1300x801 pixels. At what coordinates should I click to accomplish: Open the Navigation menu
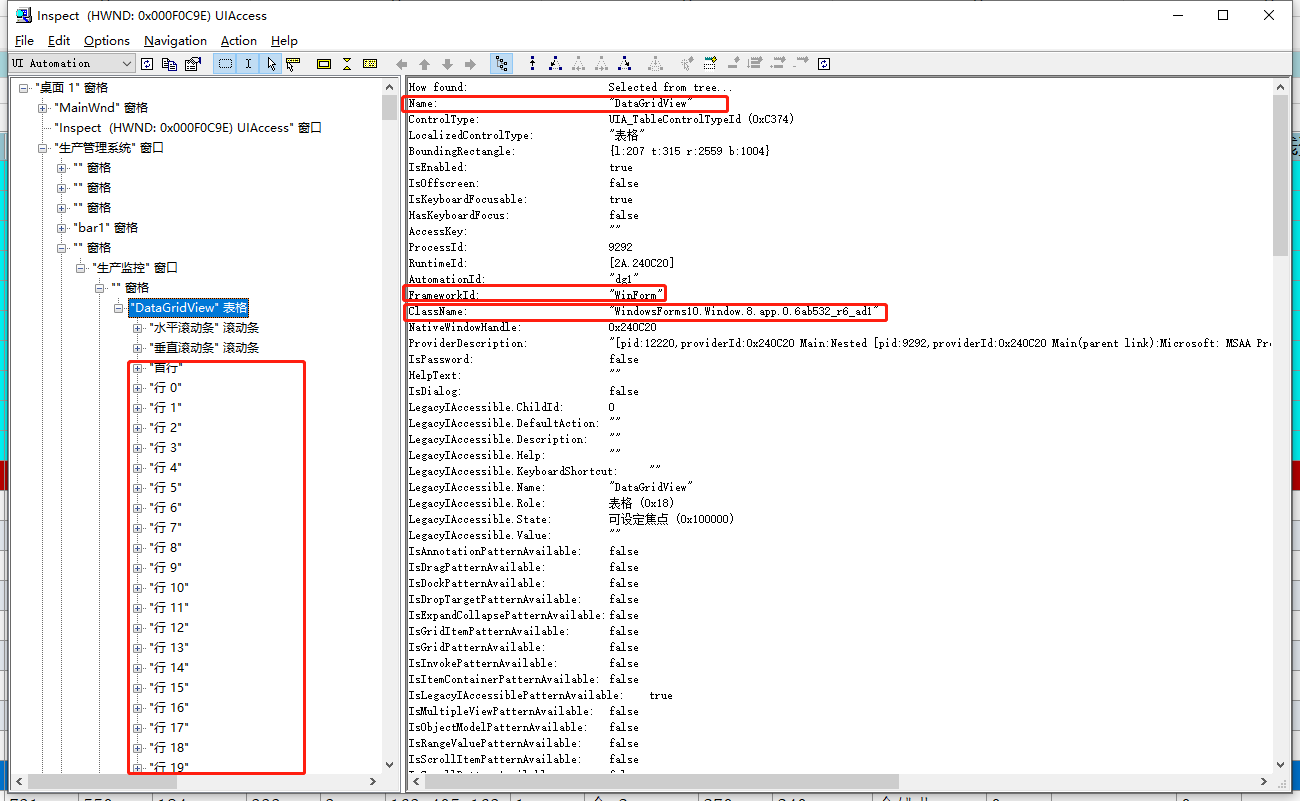tap(175, 41)
